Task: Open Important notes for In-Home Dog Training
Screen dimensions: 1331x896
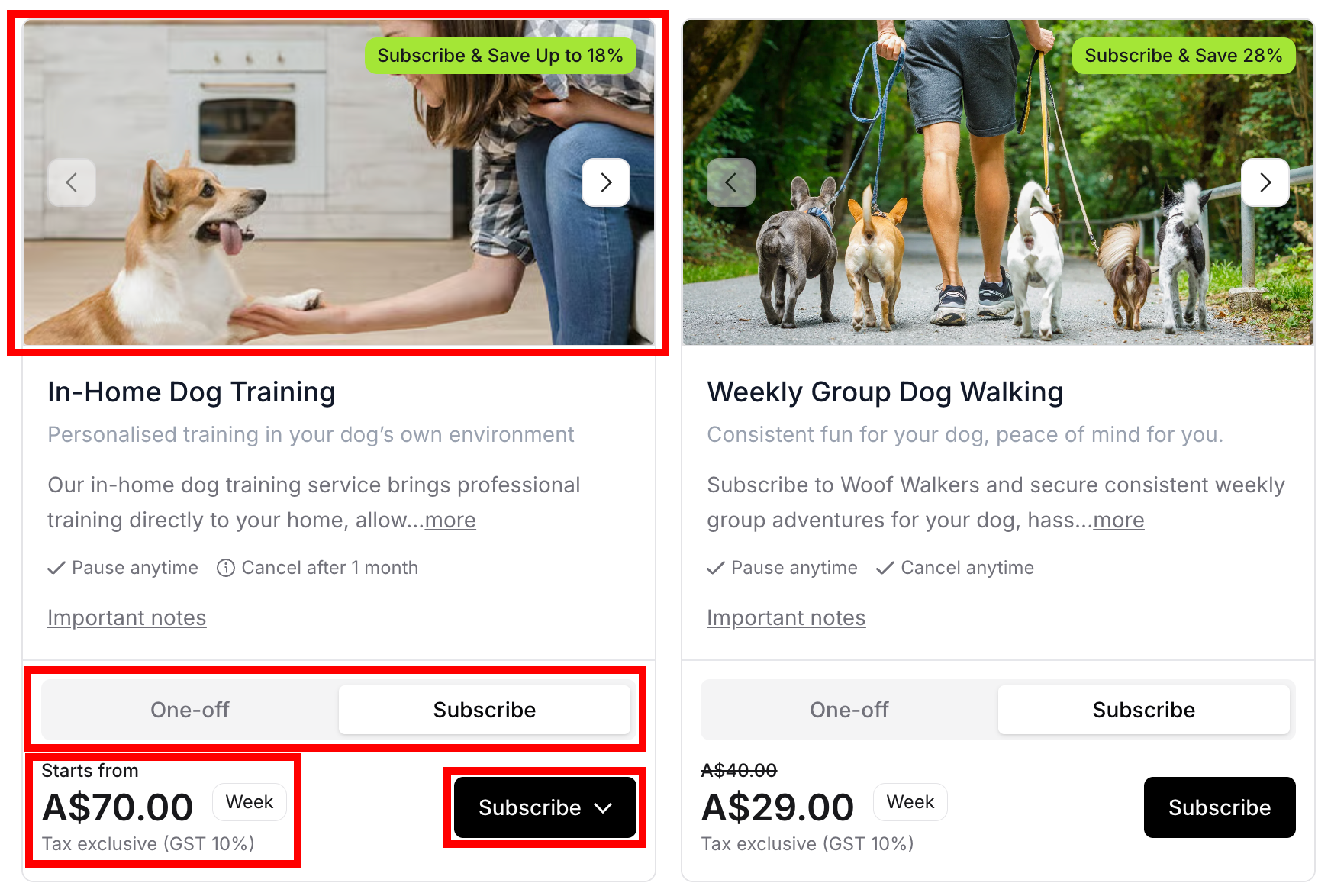Action: click(127, 617)
